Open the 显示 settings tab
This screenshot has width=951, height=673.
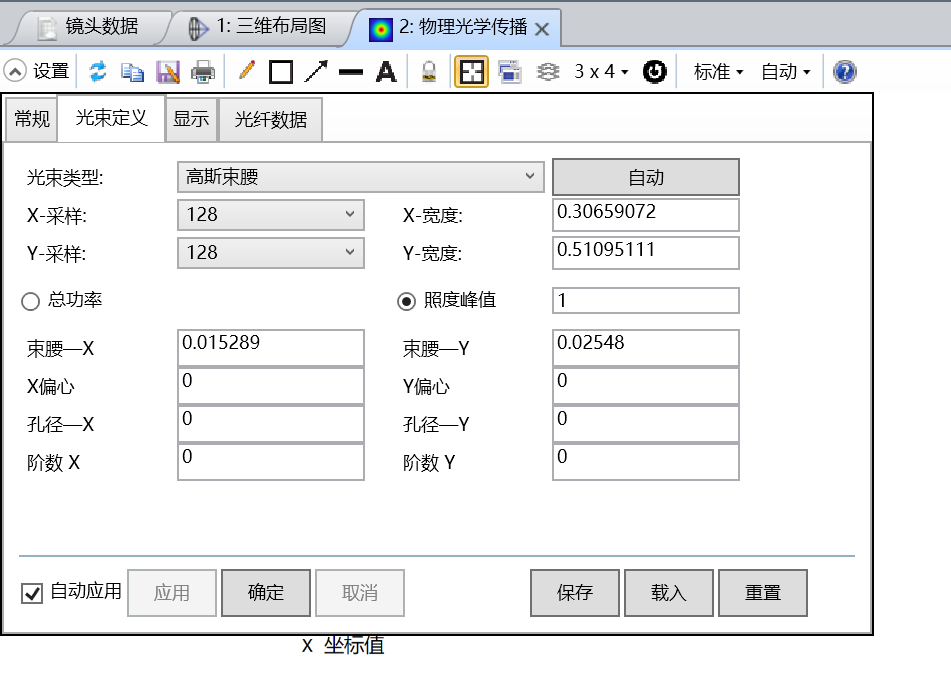coord(191,119)
